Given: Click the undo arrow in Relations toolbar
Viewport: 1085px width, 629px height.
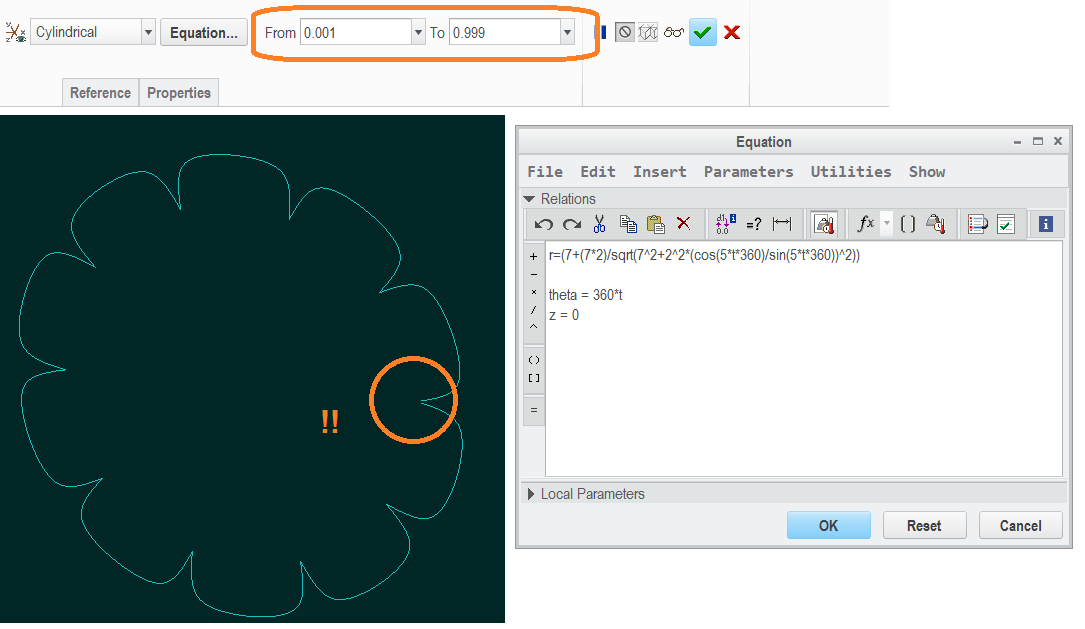Looking at the screenshot, I should [544, 224].
